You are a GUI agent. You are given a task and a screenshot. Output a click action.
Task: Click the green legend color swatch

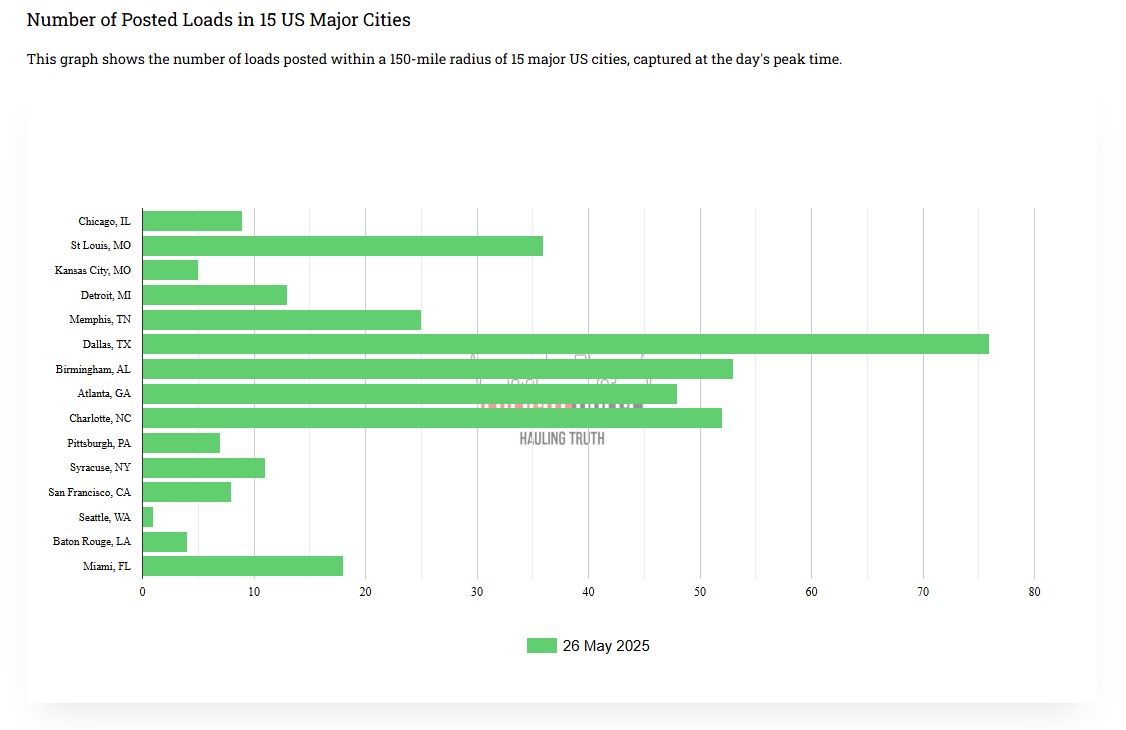coord(541,646)
